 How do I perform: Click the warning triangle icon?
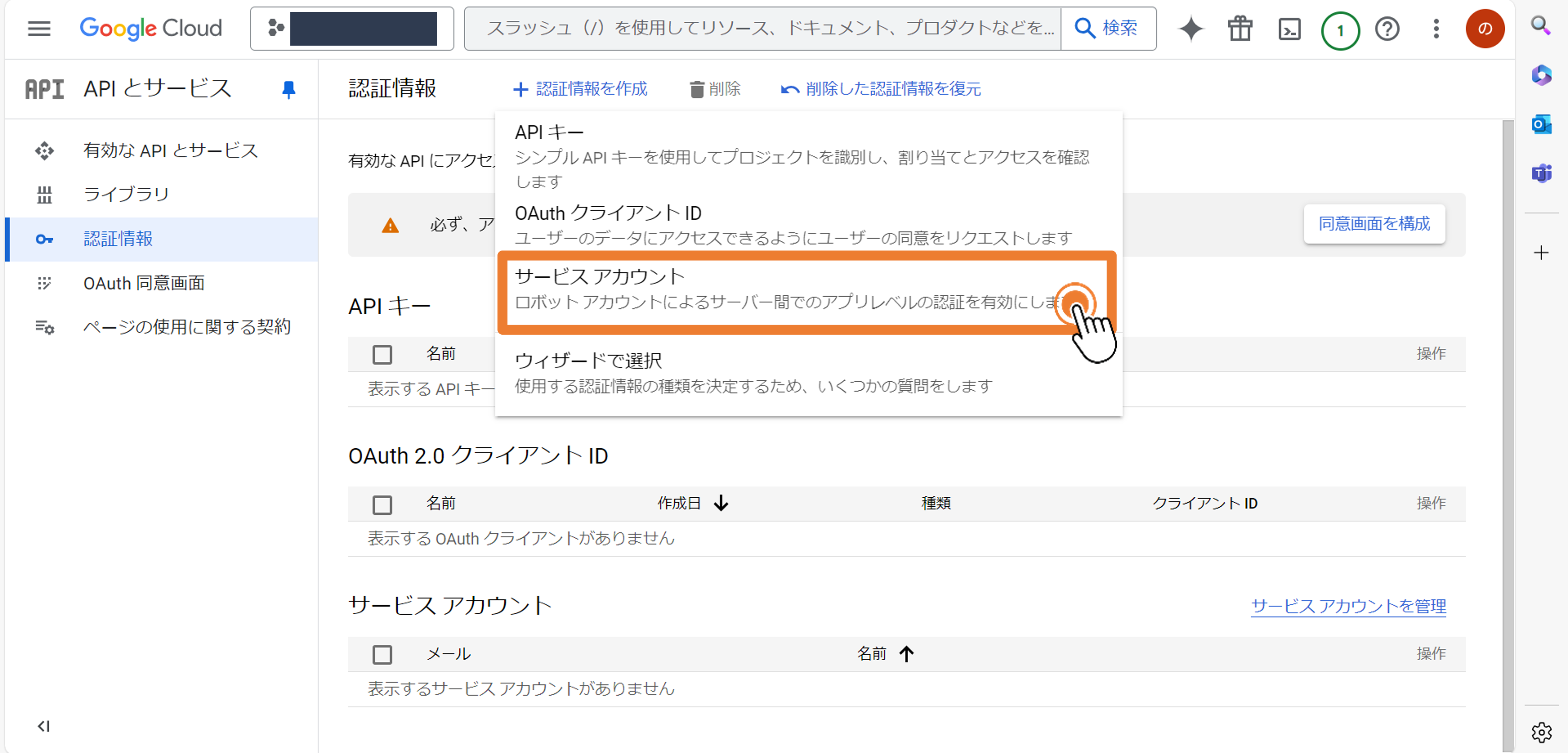(390, 225)
